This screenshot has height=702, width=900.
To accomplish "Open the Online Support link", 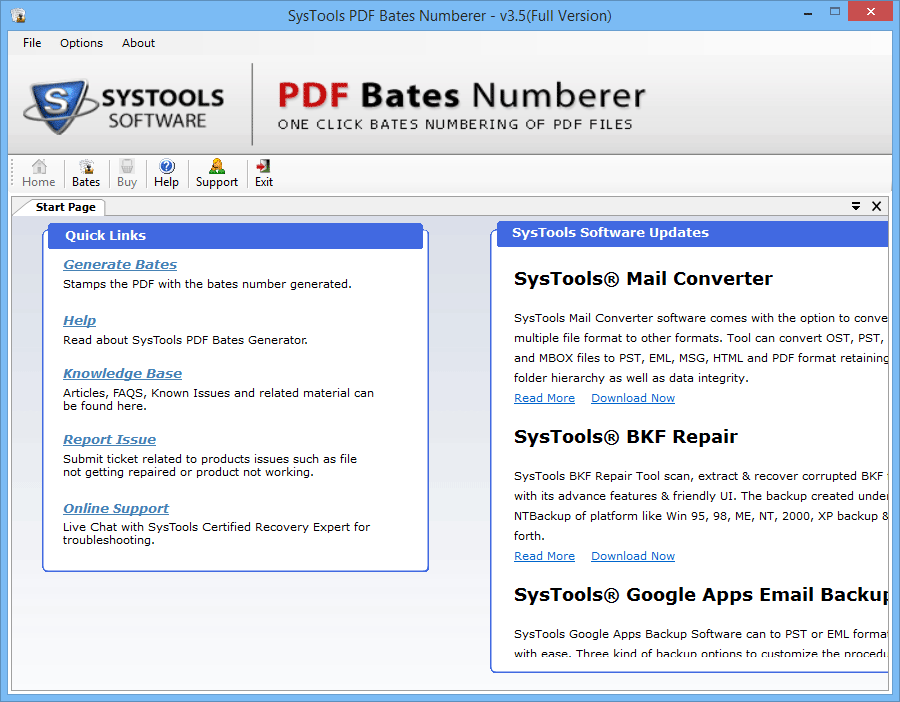I will tap(116, 509).
